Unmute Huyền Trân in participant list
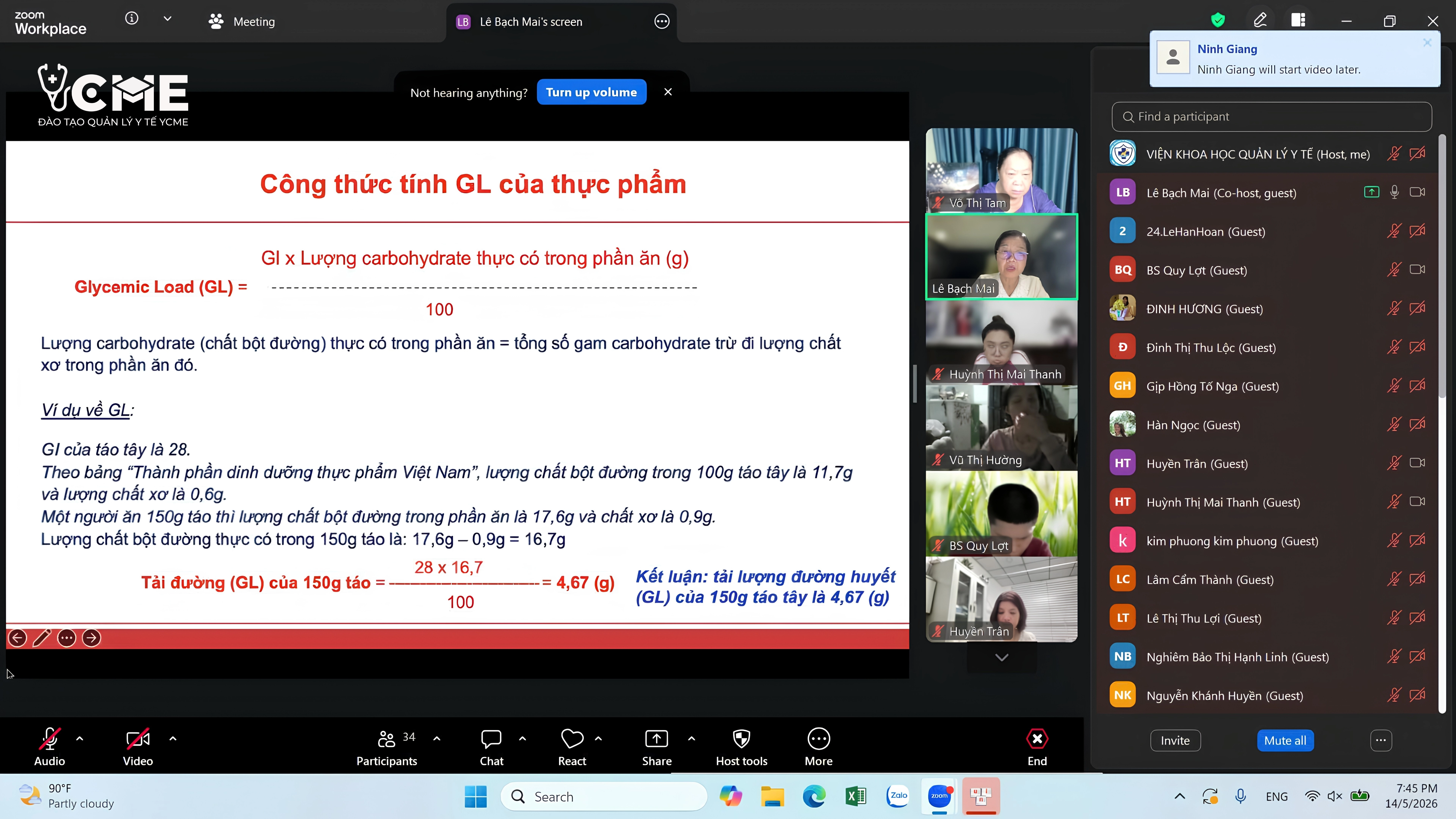Screen dimensions: 1456x819 [1394, 463]
